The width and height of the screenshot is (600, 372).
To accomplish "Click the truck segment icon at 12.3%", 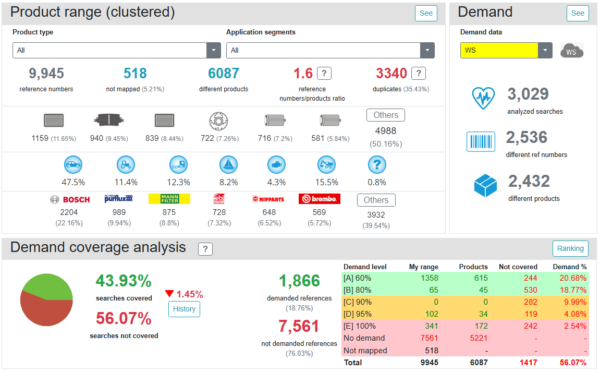I will coord(178,165).
